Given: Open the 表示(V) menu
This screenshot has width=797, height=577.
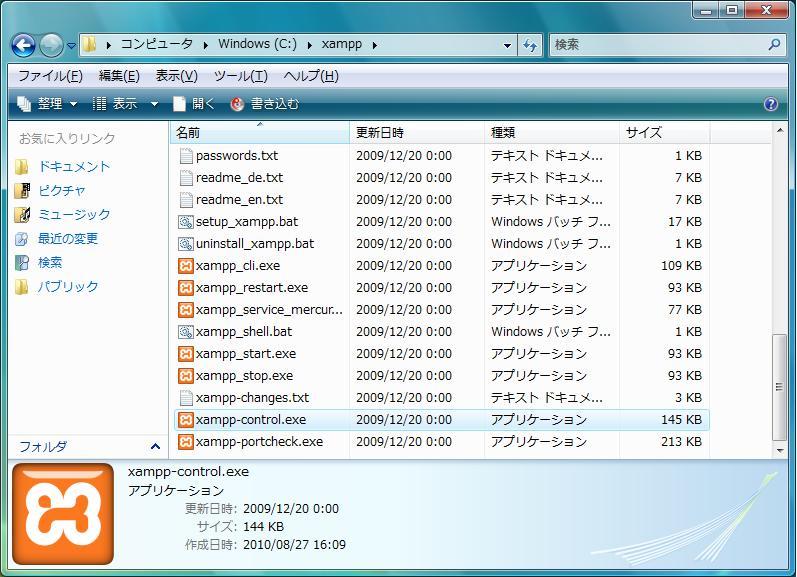Looking at the screenshot, I should coord(176,76).
